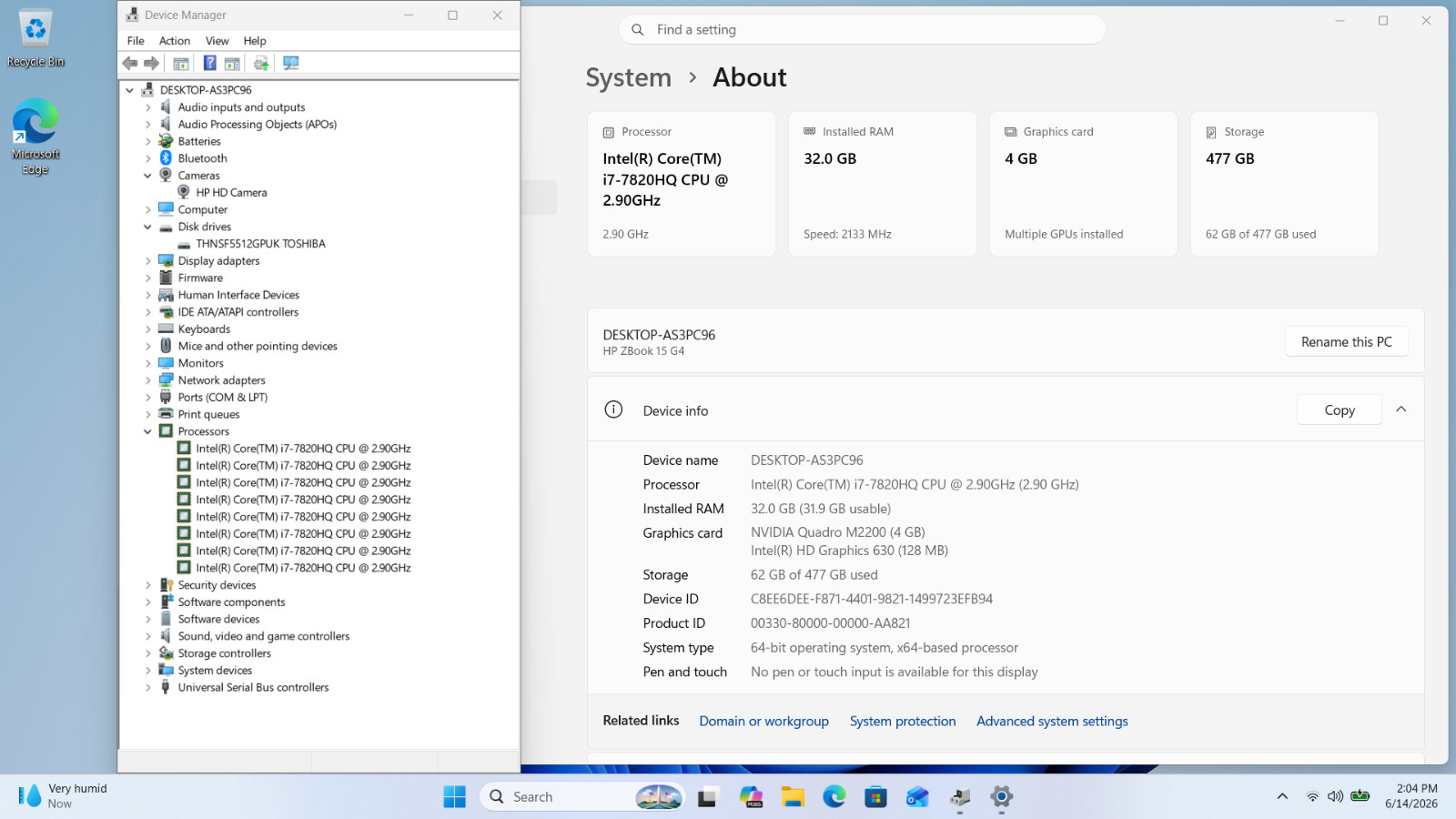Viewport: 1456px width, 819px height.
Task: Select Mice and other pointing devices
Action: pyautogui.click(x=258, y=346)
